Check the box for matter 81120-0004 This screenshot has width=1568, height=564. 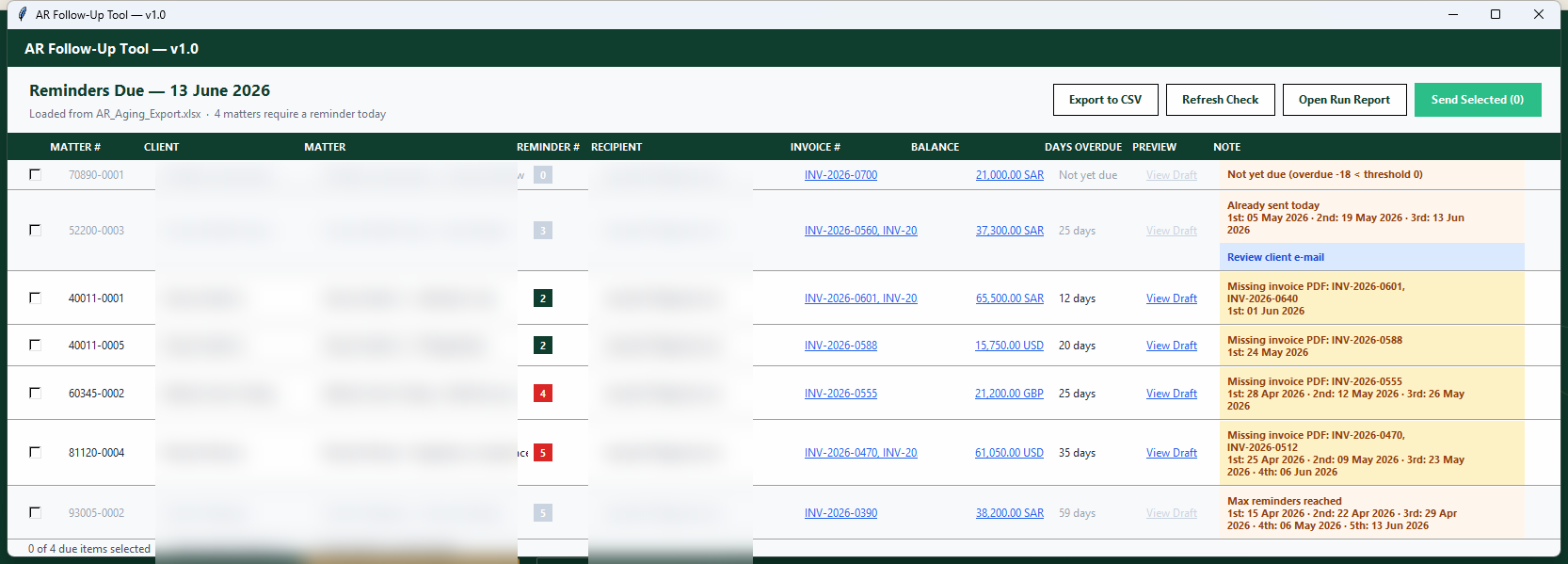[35, 452]
